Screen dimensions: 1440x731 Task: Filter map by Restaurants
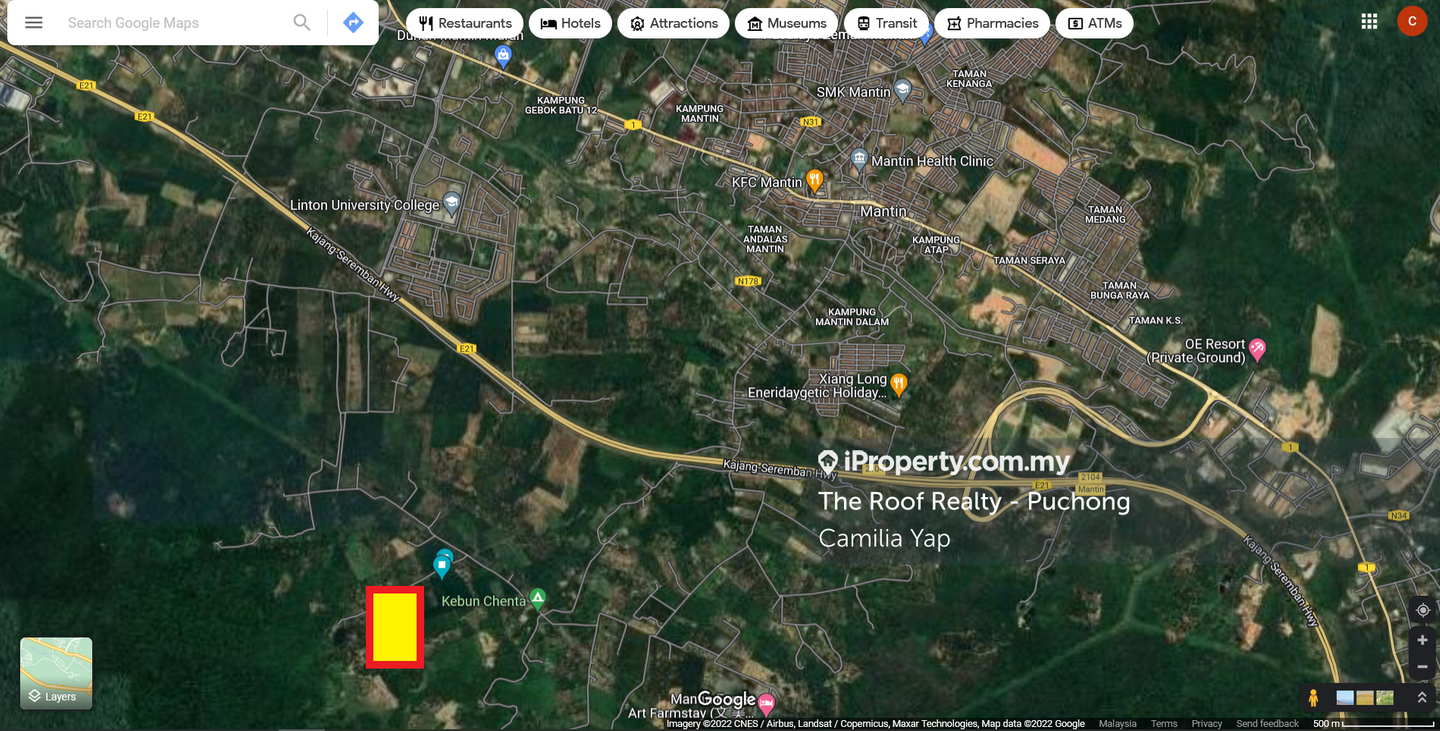(465, 23)
